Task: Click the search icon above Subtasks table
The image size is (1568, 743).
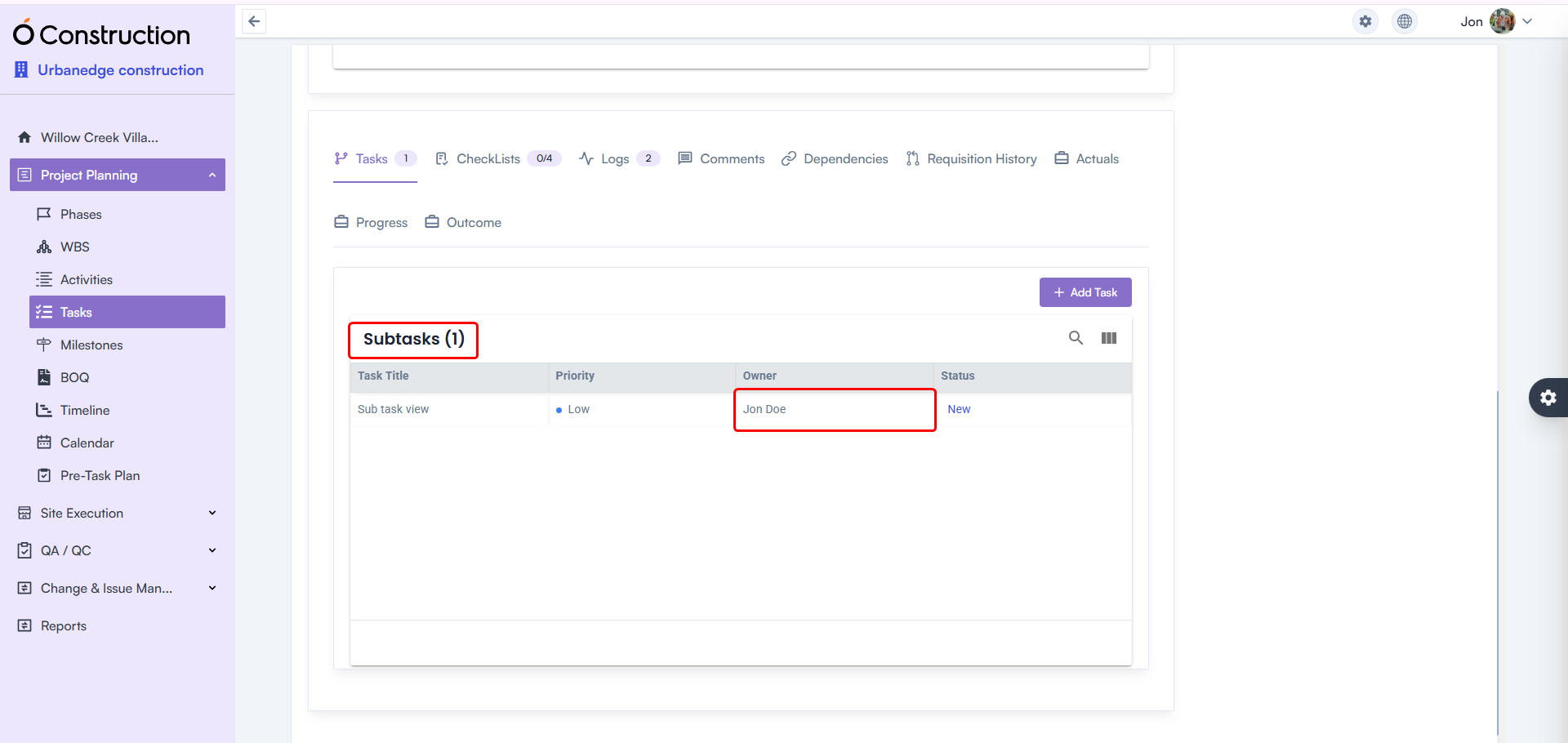Action: coord(1076,337)
